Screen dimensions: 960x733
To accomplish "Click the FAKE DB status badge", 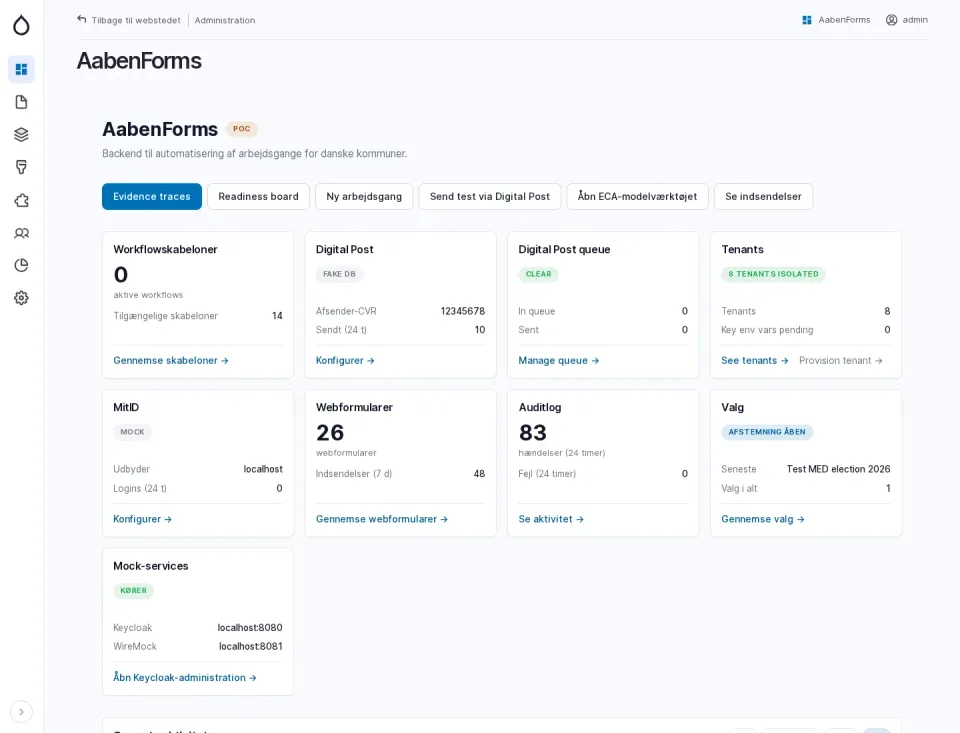I will point(340,274).
